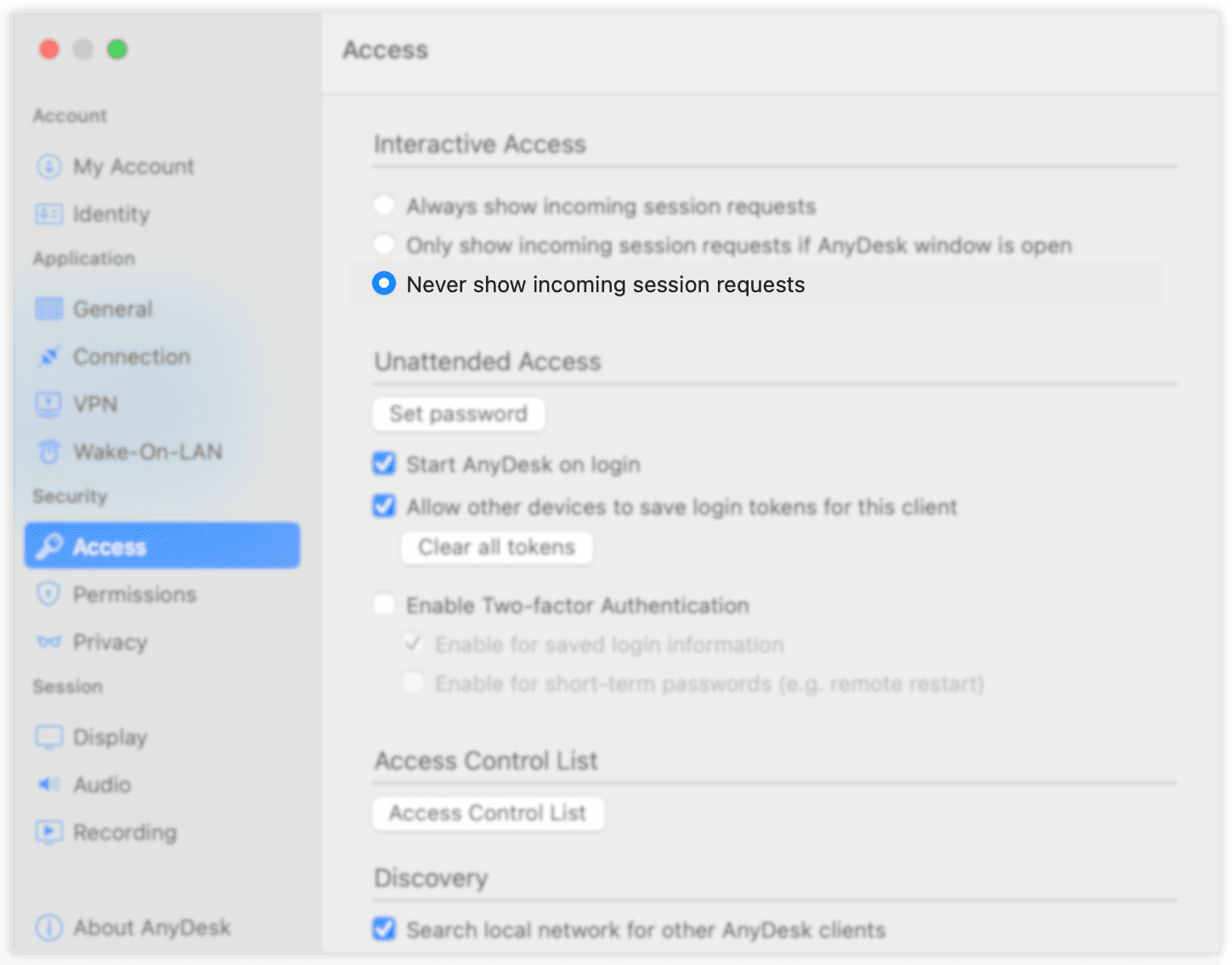The height and width of the screenshot is (965, 1232).
Task: Open the Access Control List button
Action: tap(488, 814)
